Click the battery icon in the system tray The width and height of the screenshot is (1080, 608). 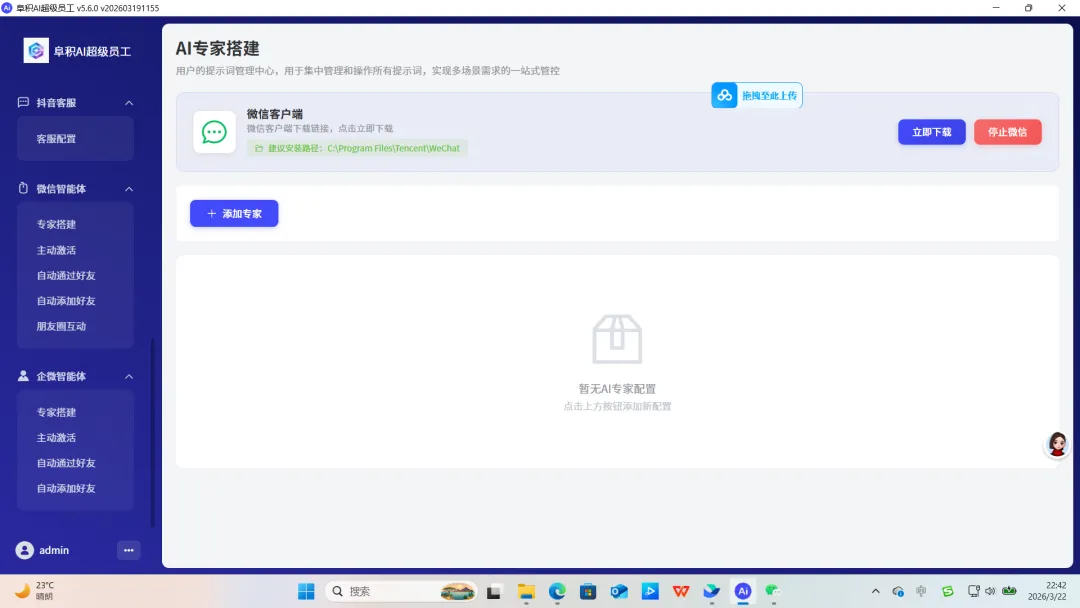[x=1010, y=591]
